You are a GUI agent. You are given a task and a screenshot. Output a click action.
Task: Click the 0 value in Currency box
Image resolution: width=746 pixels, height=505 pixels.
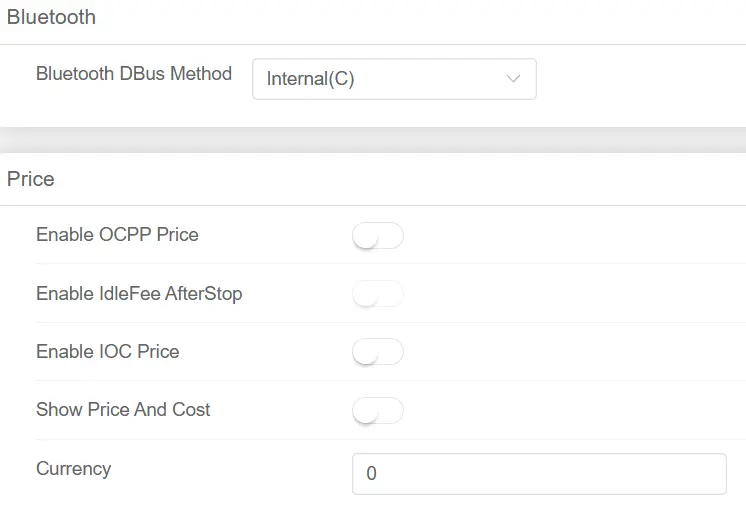click(x=372, y=474)
